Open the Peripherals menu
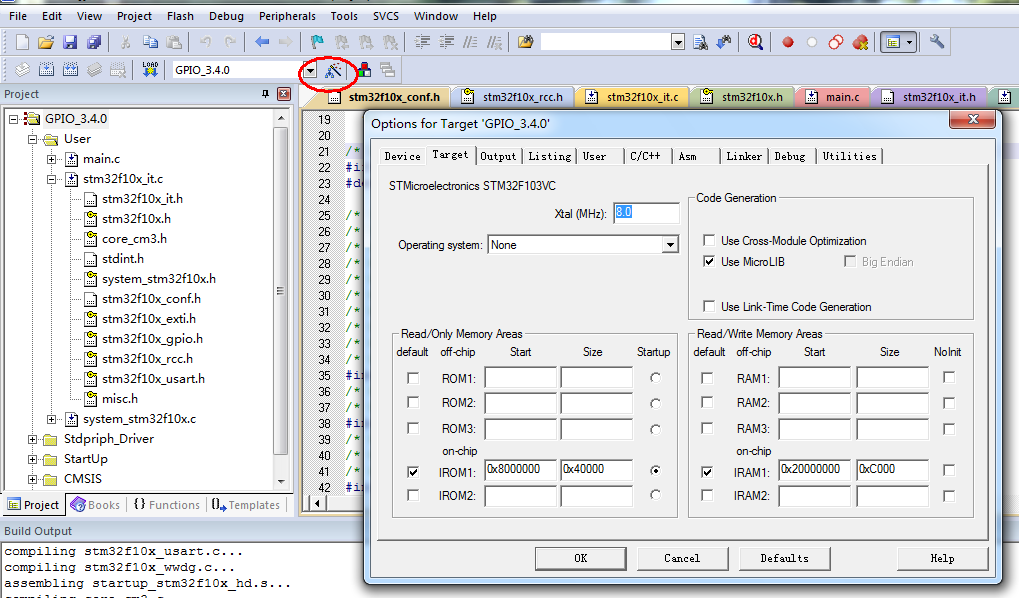This screenshot has width=1019, height=598. tap(287, 16)
